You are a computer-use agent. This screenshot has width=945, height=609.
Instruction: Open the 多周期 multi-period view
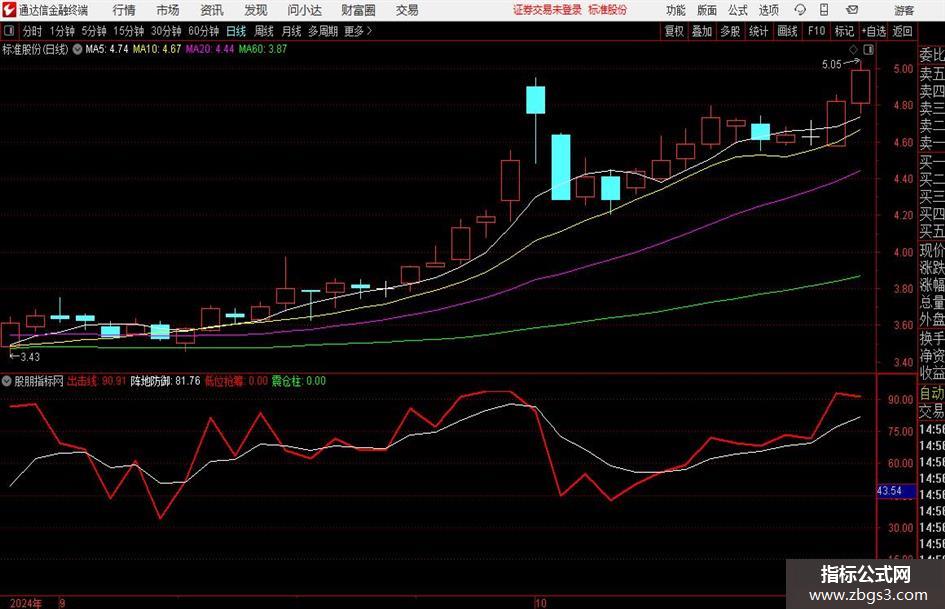(322, 31)
